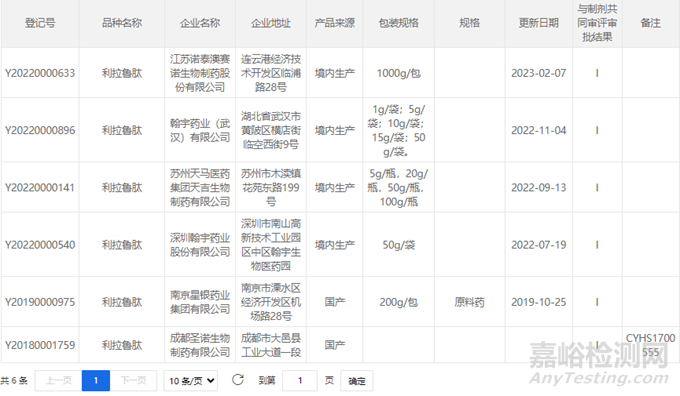The image size is (680, 396).
Task: Select the 登记号 column header
Action: click(40, 23)
